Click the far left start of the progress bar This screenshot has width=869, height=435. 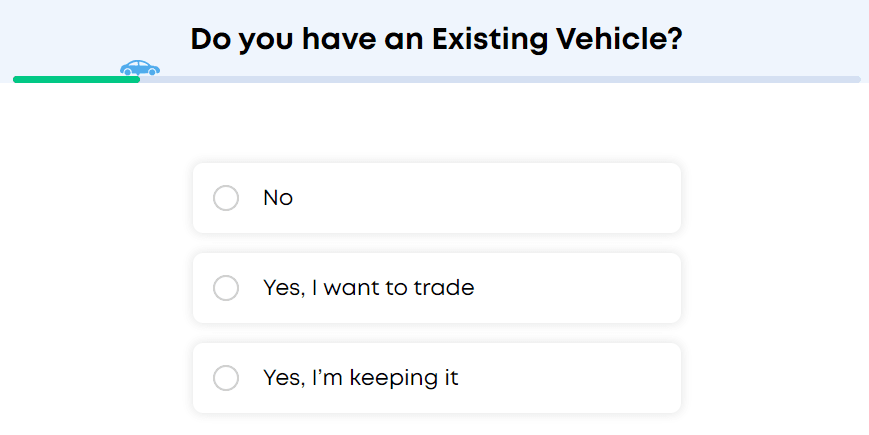[17, 79]
